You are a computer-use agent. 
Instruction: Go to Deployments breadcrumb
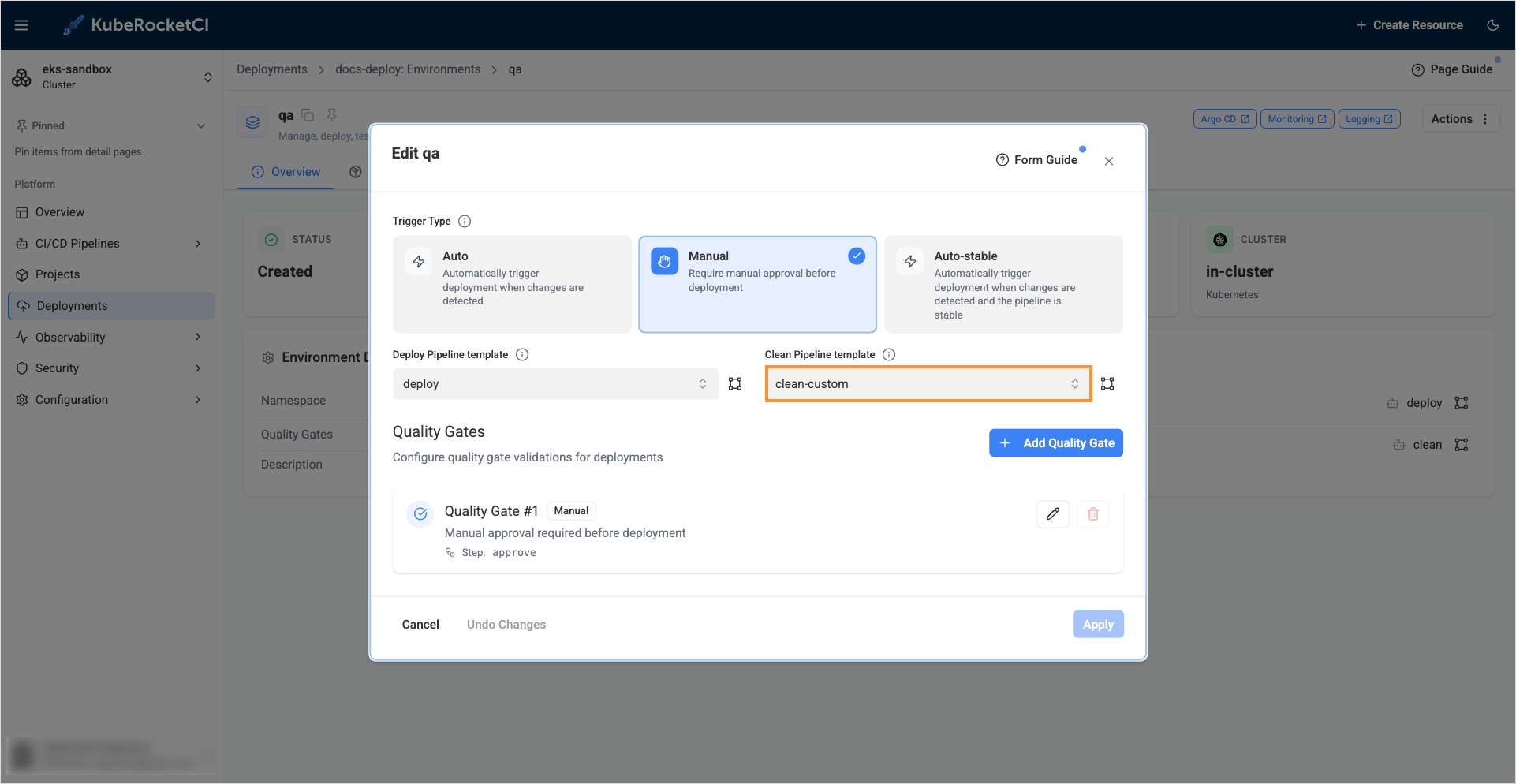[272, 69]
